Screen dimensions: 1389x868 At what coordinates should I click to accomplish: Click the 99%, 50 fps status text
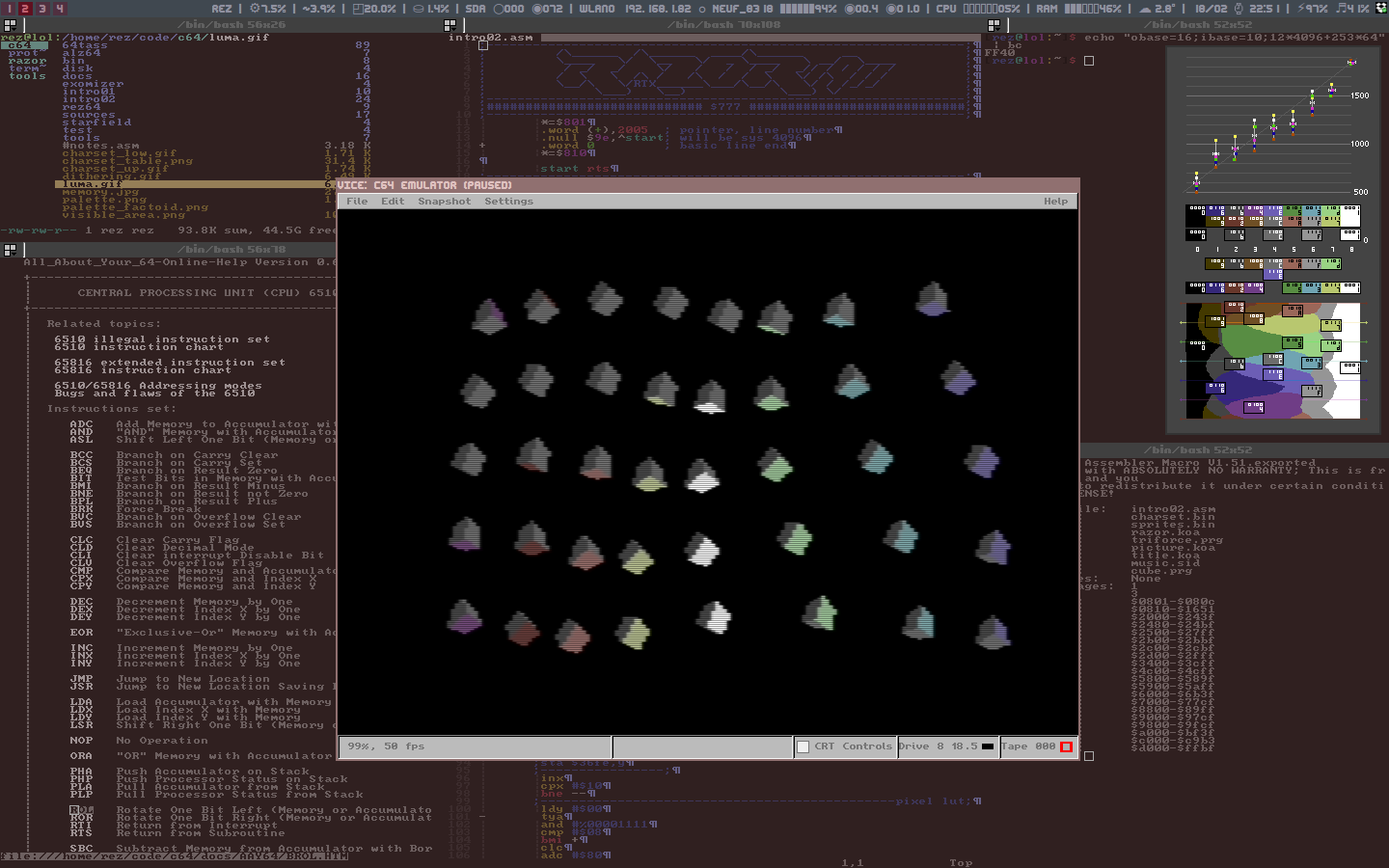[386, 746]
